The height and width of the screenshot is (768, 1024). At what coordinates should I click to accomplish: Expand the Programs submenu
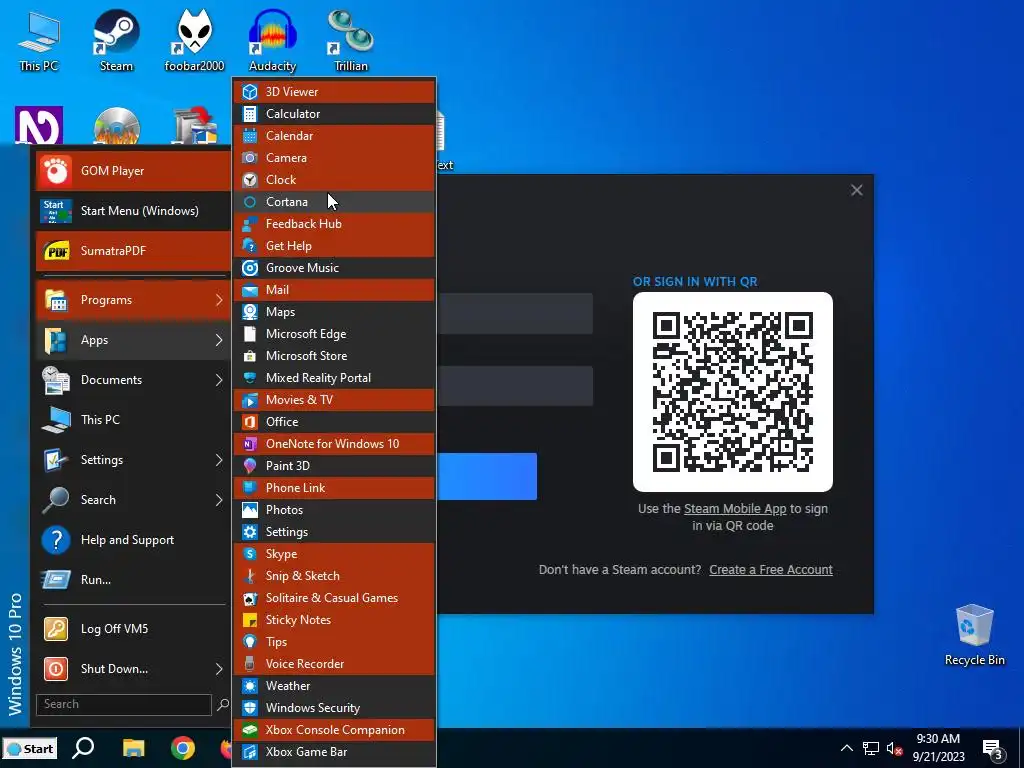click(x=133, y=300)
